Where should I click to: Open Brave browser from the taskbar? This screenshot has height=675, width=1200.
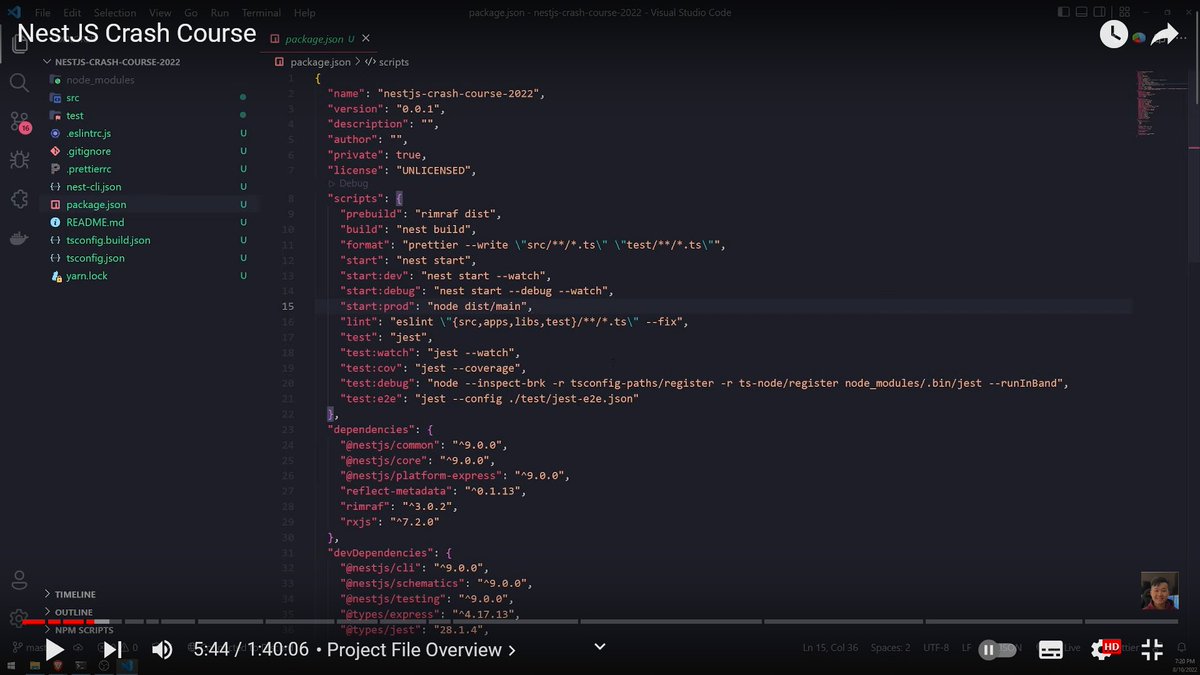pyautogui.click(x=59, y=666)
